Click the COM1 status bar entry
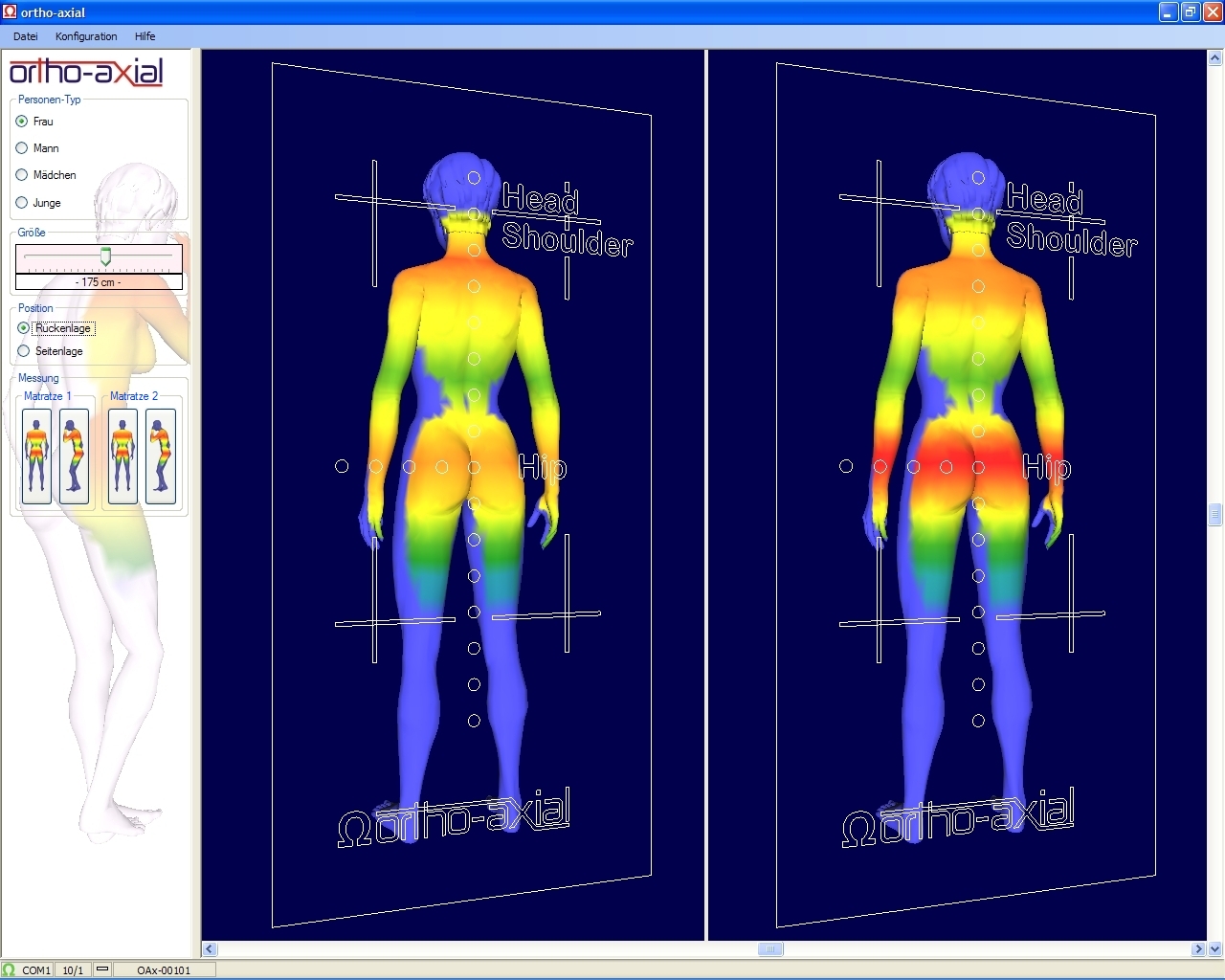 [x=36, y=969]
